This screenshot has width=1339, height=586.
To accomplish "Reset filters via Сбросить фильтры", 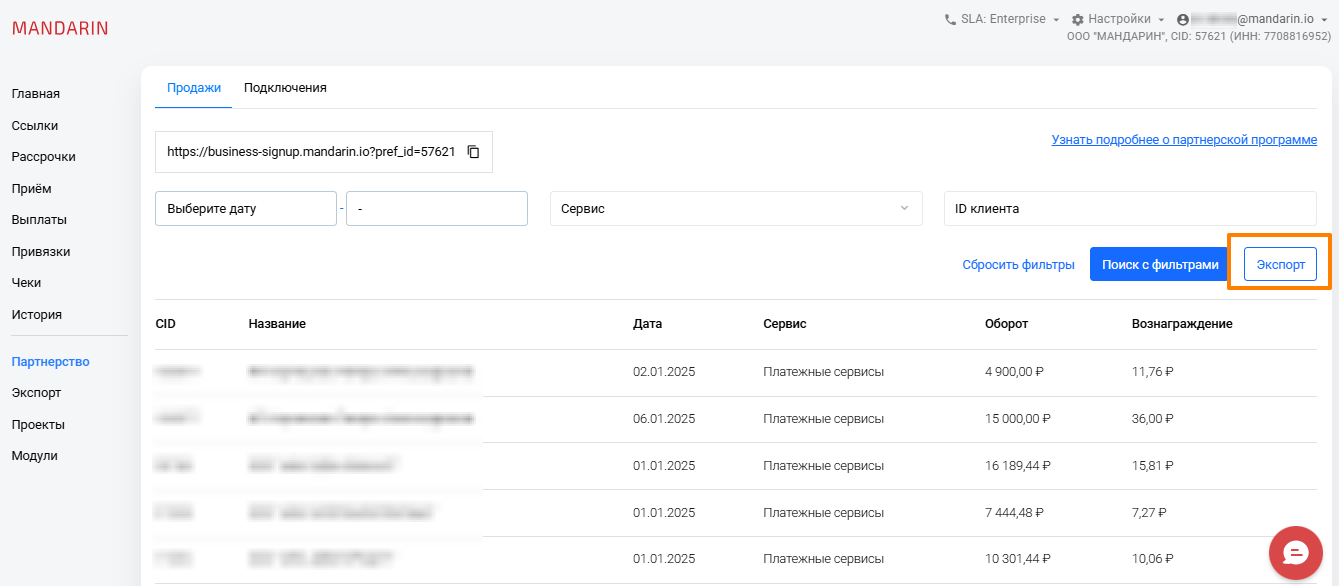I will pyautogui.click(x=1018, y=265).
